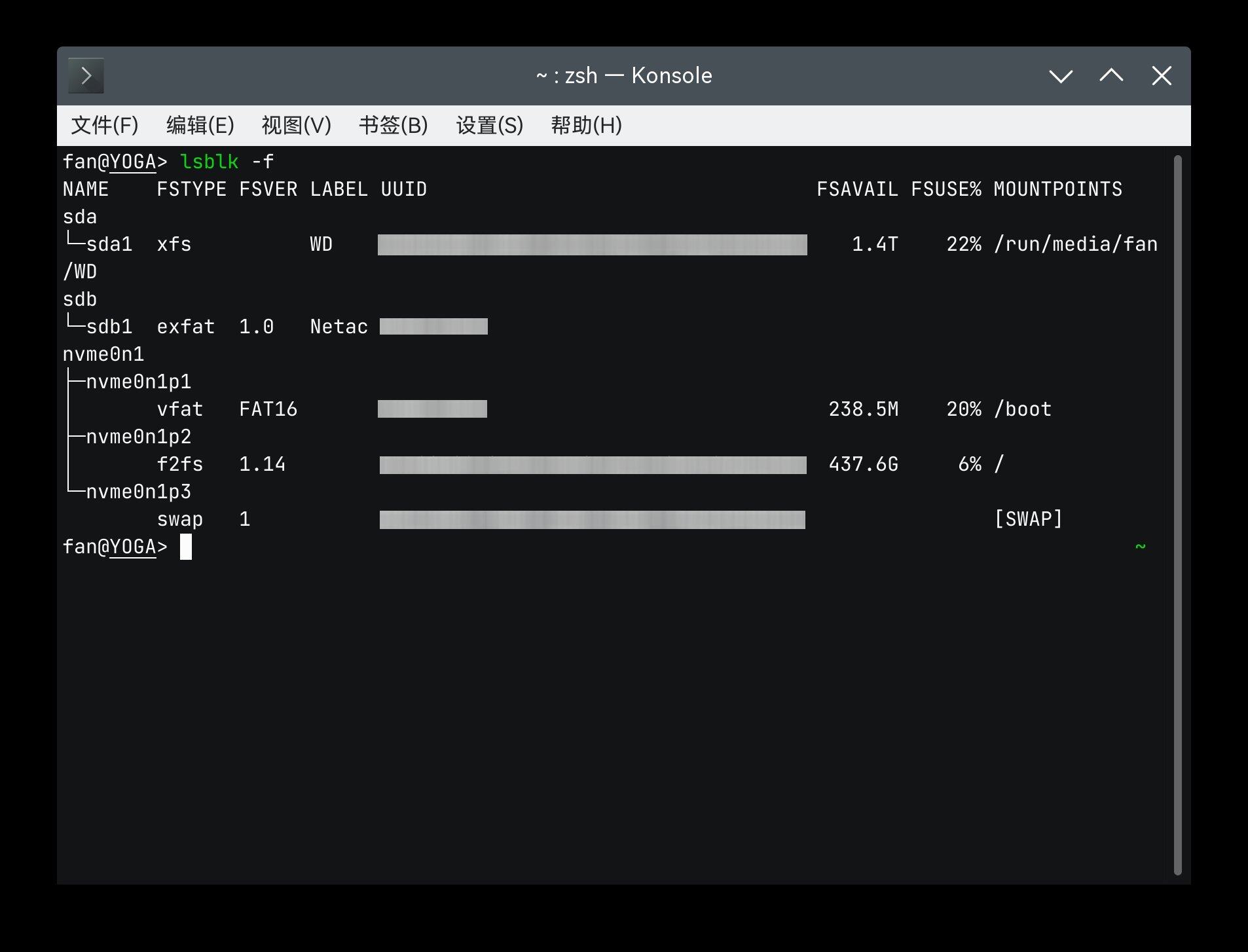Click the 'Netac' label
The height and width of the screenshot is (952, 1248).
pyautogui.click(x=339, y=327)
